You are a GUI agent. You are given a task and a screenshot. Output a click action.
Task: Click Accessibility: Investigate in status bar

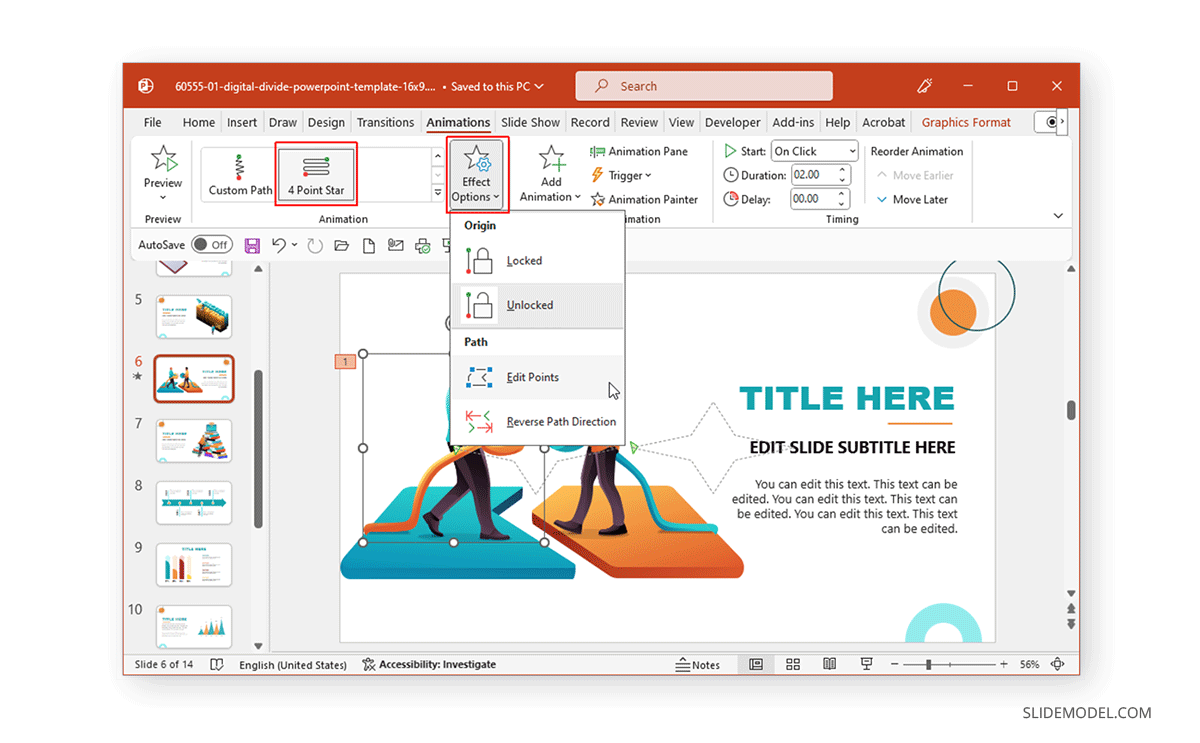coord(429,664)
